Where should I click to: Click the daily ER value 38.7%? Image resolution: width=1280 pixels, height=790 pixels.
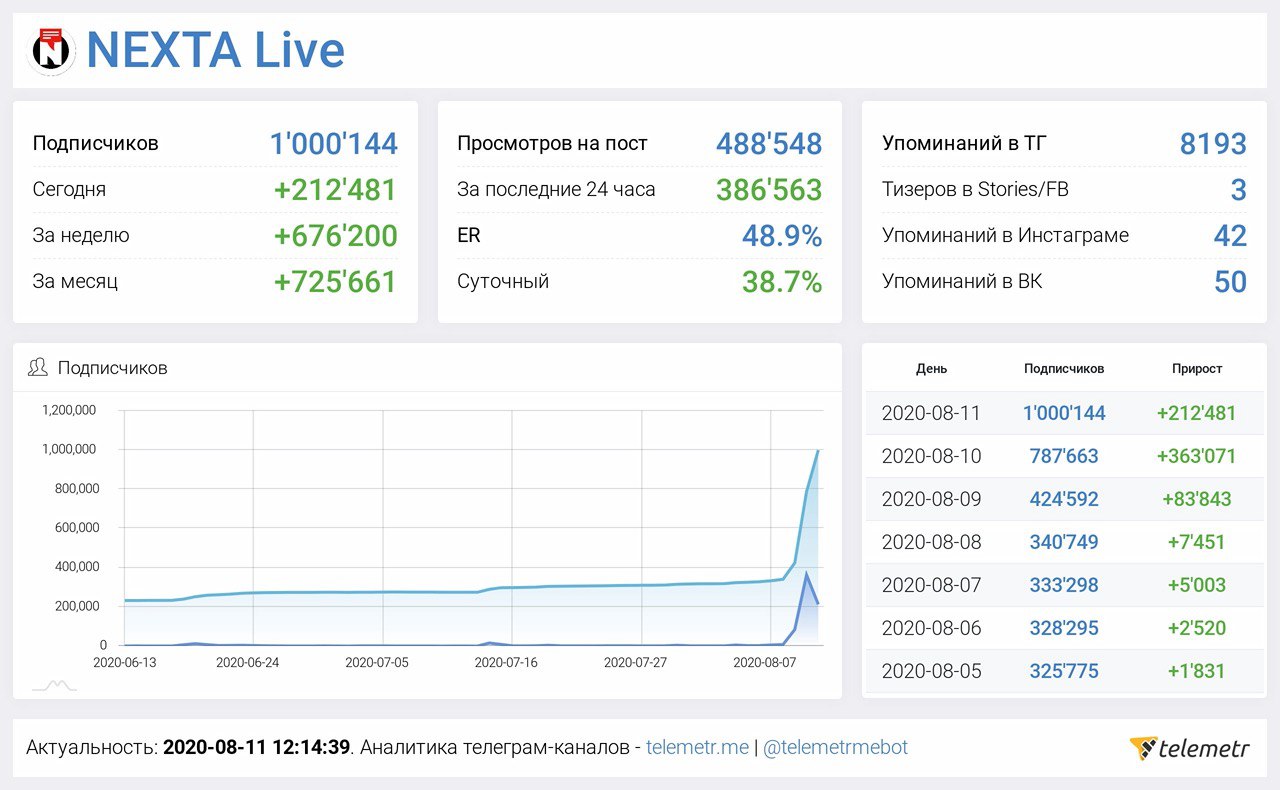(782, 281)
